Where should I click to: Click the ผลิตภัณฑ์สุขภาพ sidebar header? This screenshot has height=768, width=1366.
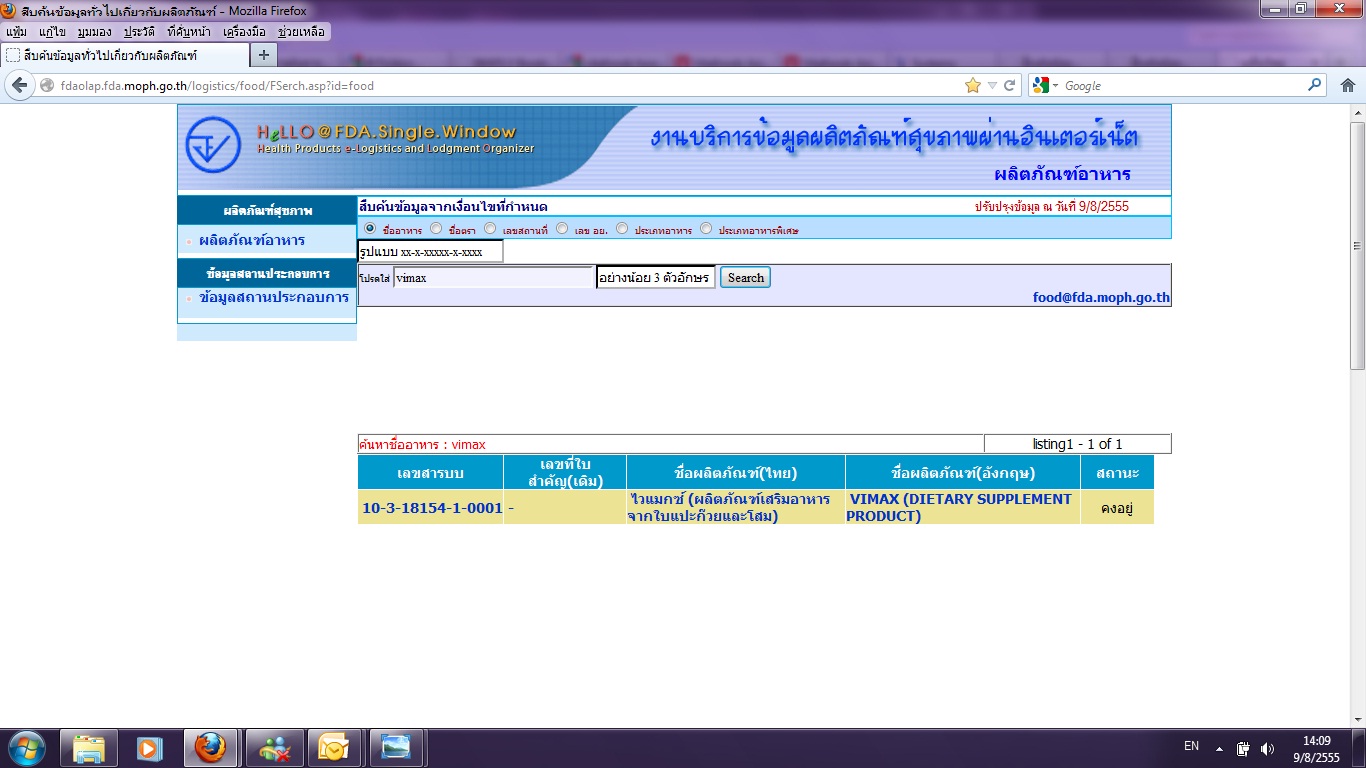(x=267, y=210)
